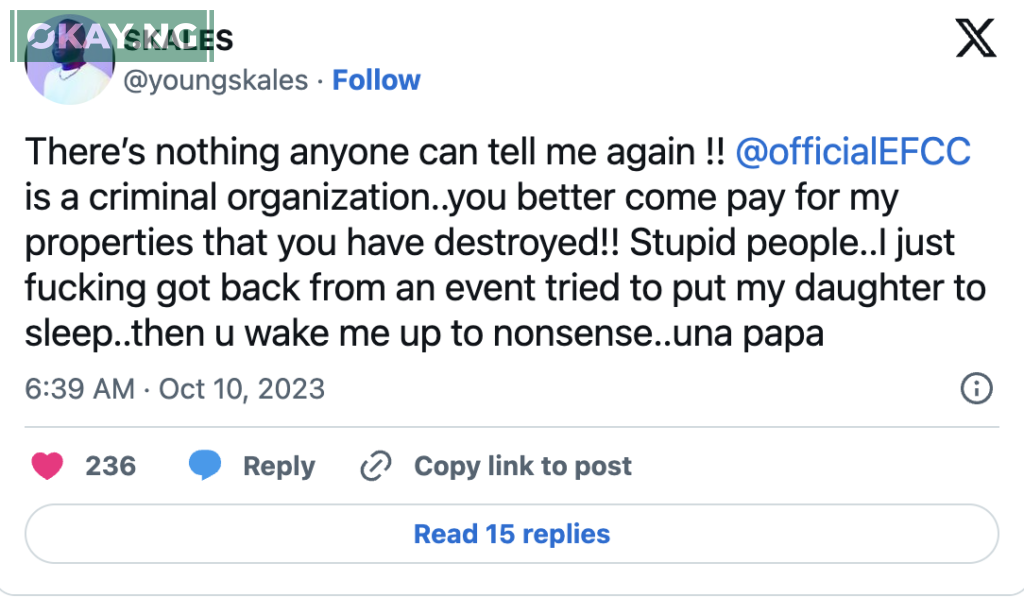Open Read 15 replies
Viewport: 1024px width, 597px height.
coord(511,534)
